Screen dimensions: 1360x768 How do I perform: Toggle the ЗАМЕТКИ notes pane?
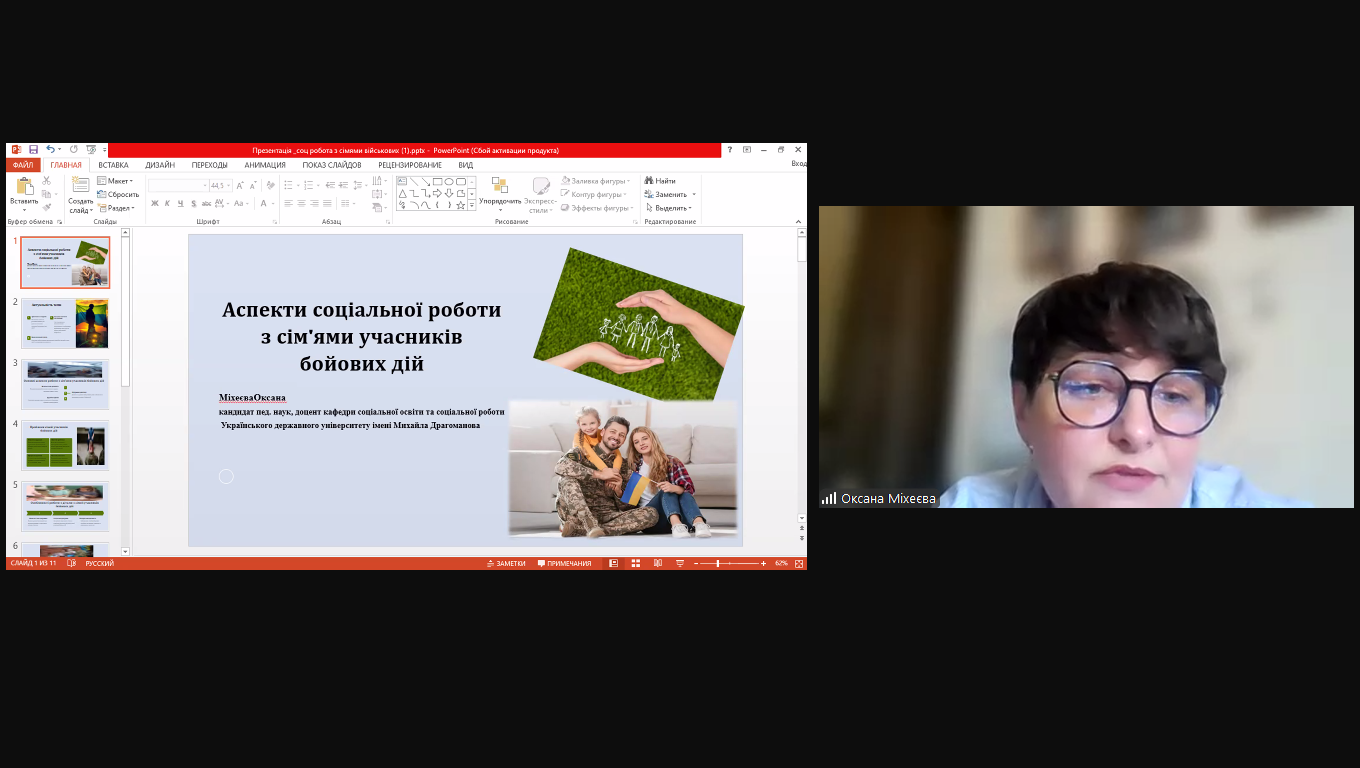(x=505, y=563)
